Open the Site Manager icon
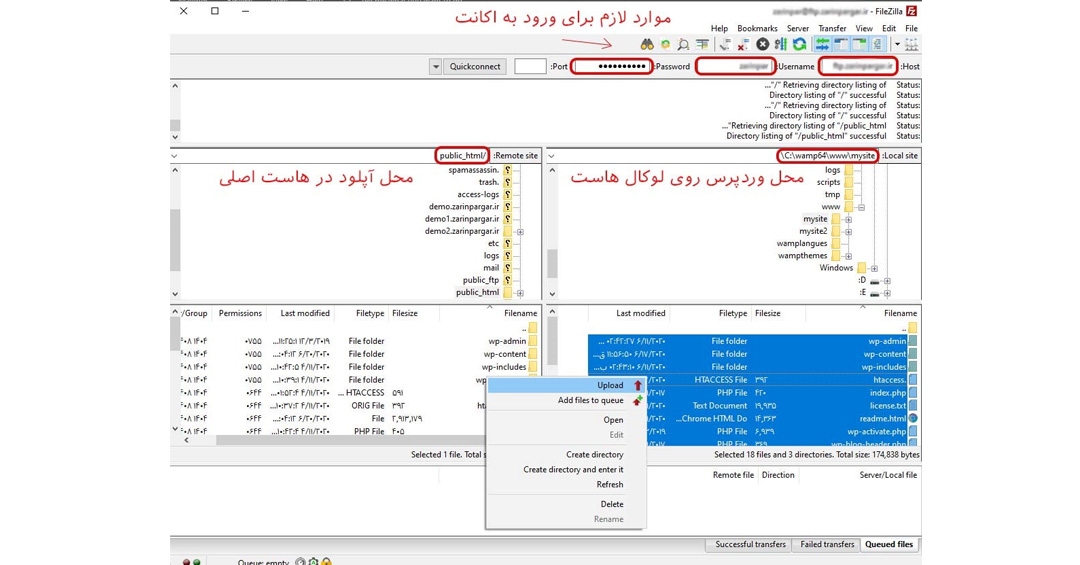Viewport: 1080px width, 565px height. 911,44
